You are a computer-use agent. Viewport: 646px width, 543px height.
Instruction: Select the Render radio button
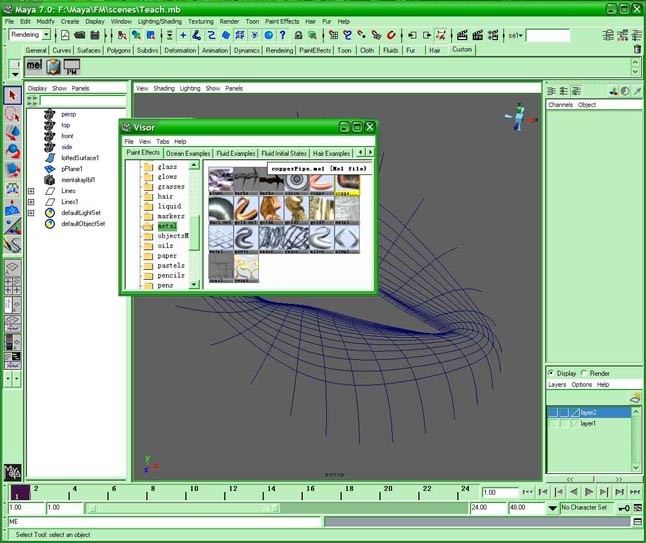click(584, 373)
